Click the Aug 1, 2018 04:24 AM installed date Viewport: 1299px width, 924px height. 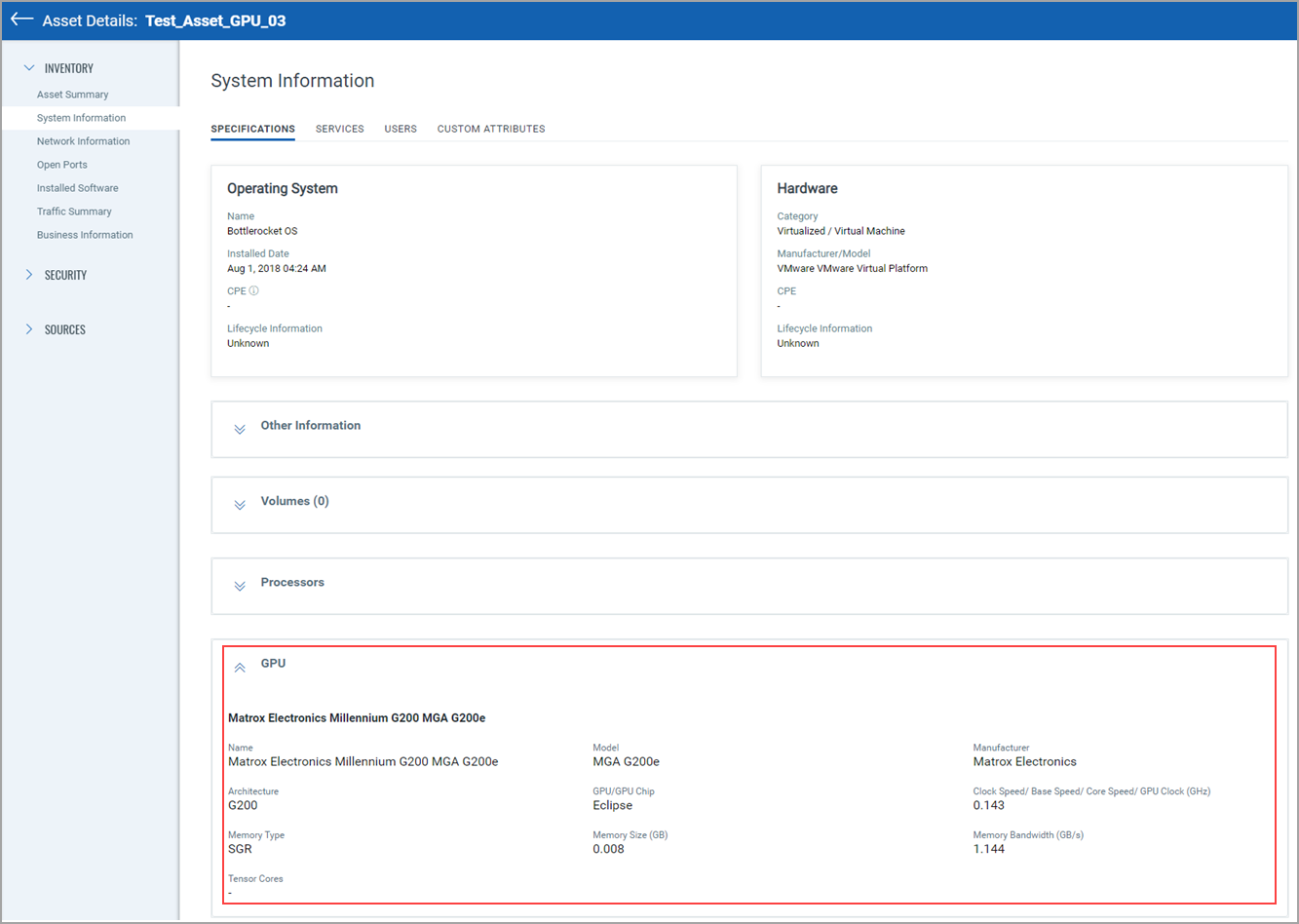tap(277, 268)
